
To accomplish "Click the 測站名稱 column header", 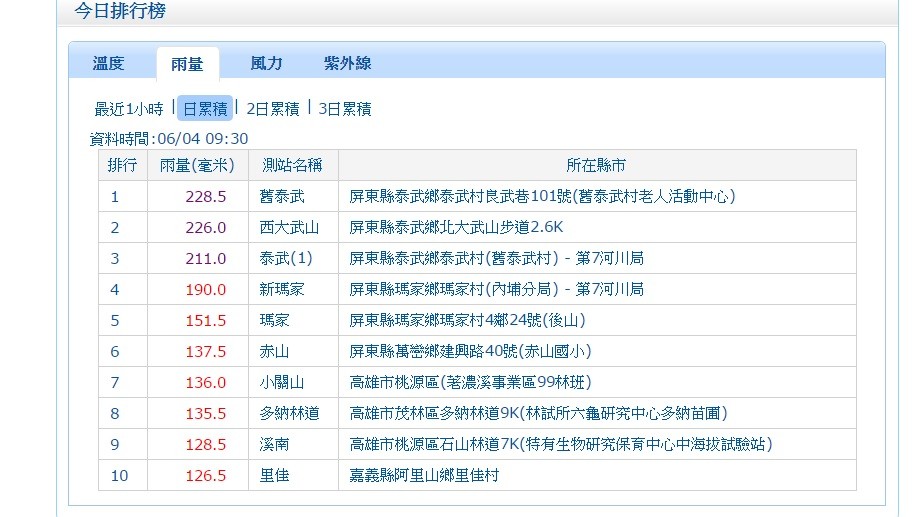I will coord(292,165).
